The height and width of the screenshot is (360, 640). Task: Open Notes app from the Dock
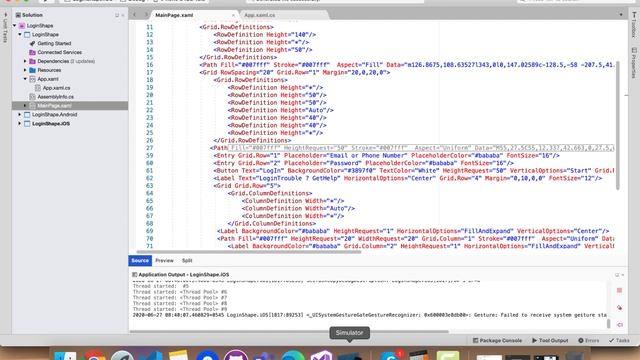(x=178, y=355)
